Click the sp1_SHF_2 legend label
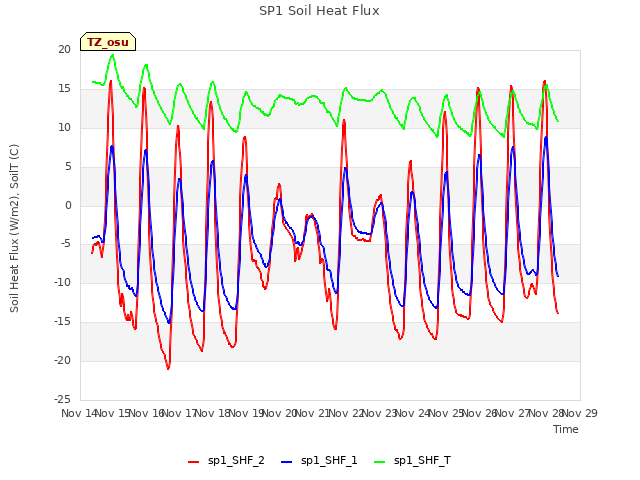 (x=236, y=460)
